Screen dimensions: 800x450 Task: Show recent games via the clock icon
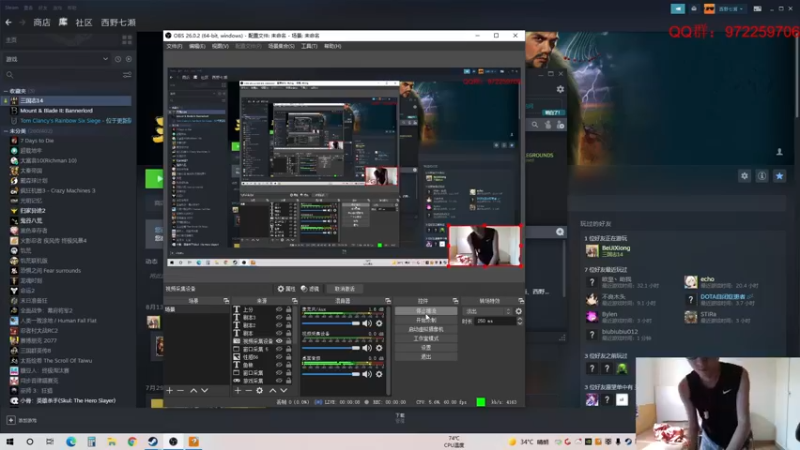[x=118, y=59]
